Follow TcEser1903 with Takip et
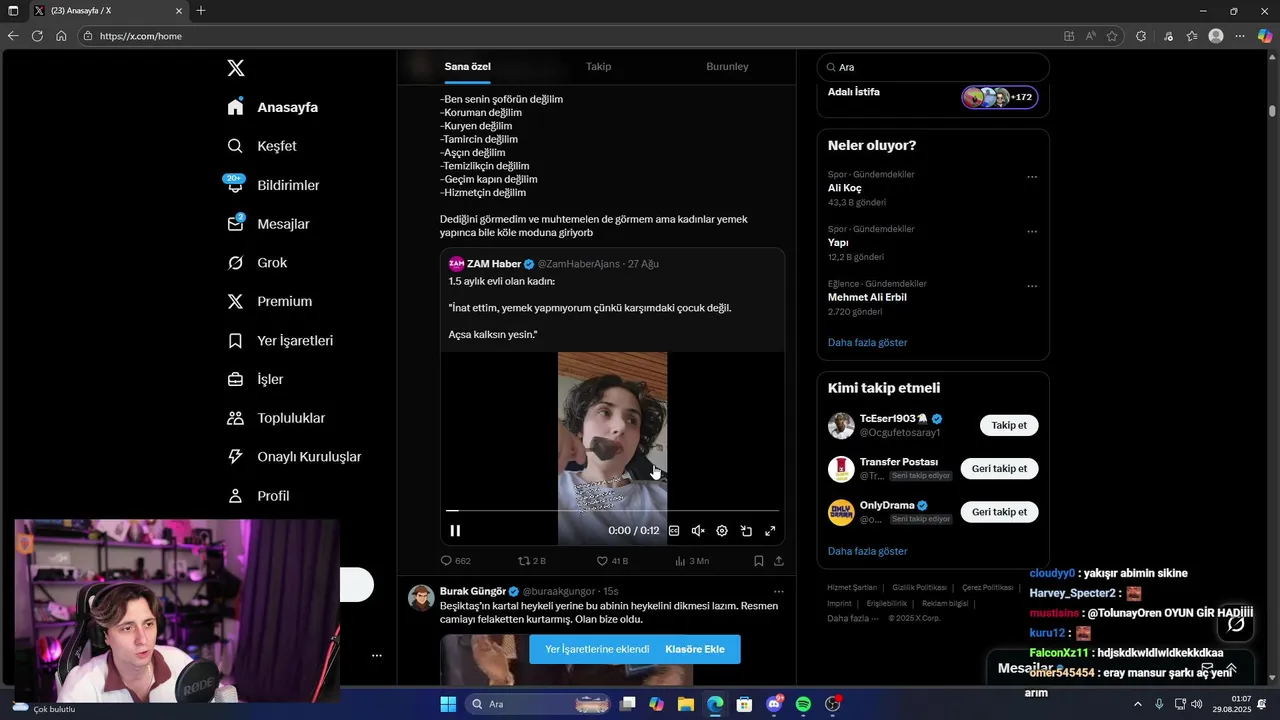This screenshot has height=720, width=1280. pyautogui.click(x=1009, y=425)
